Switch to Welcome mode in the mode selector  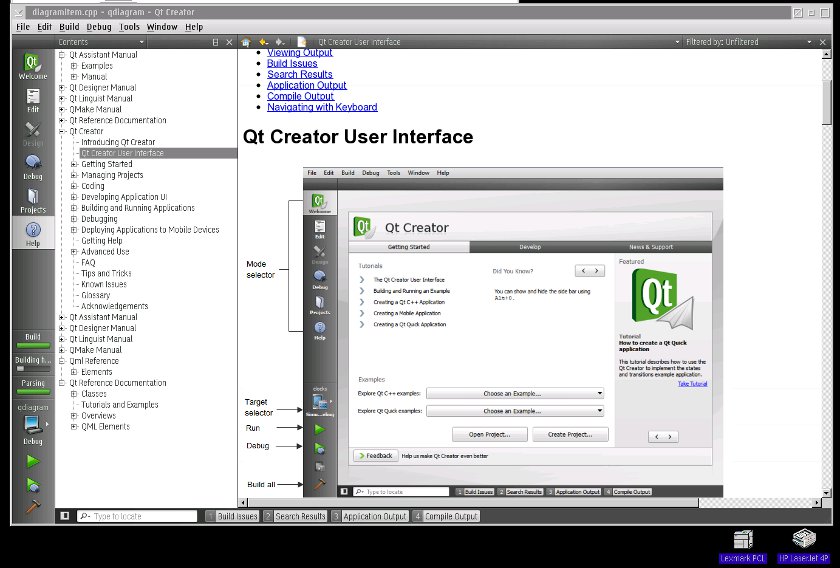pyautogui.click(x=33, y=66)
